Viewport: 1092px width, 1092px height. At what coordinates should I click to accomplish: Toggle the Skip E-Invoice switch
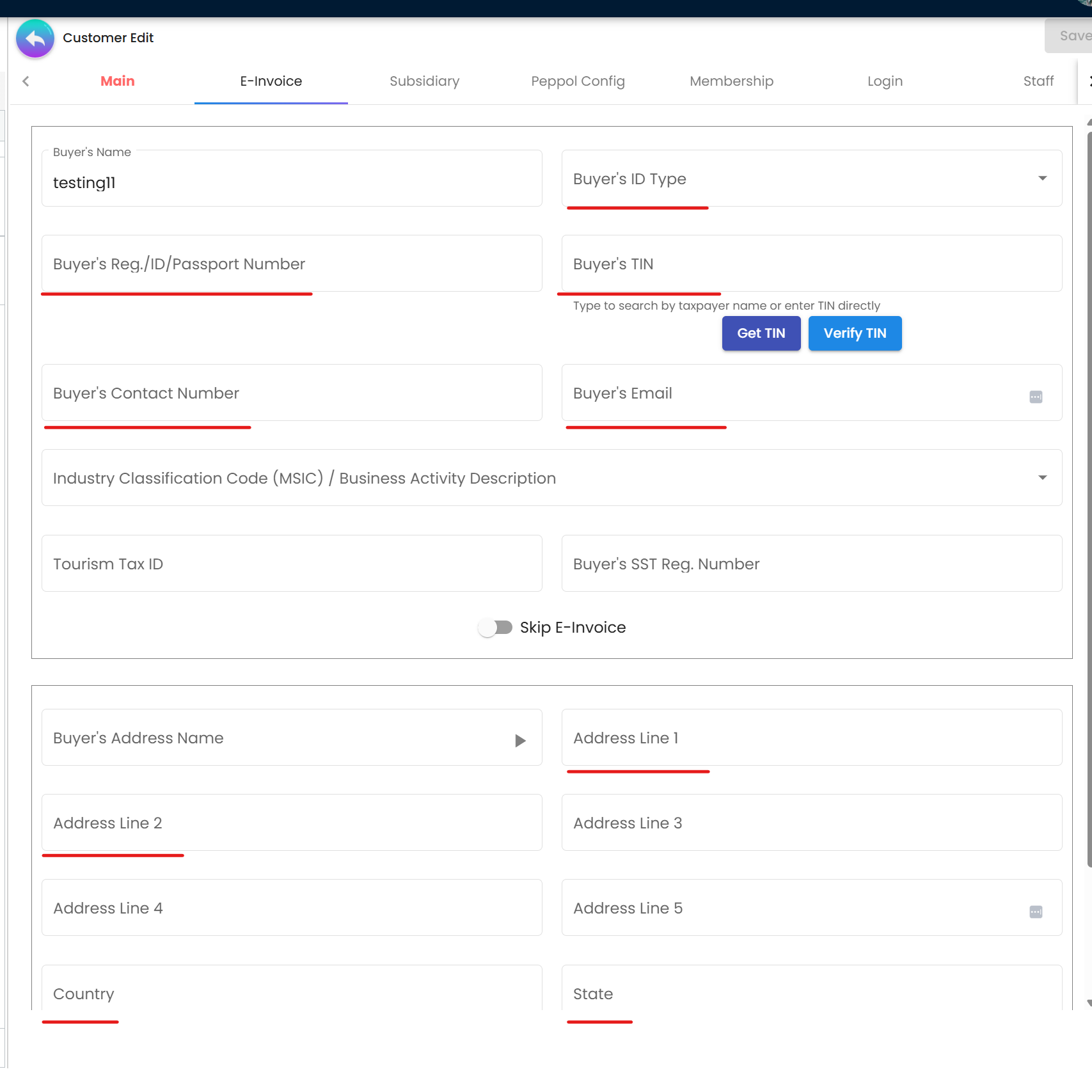[x=496, y=628]
